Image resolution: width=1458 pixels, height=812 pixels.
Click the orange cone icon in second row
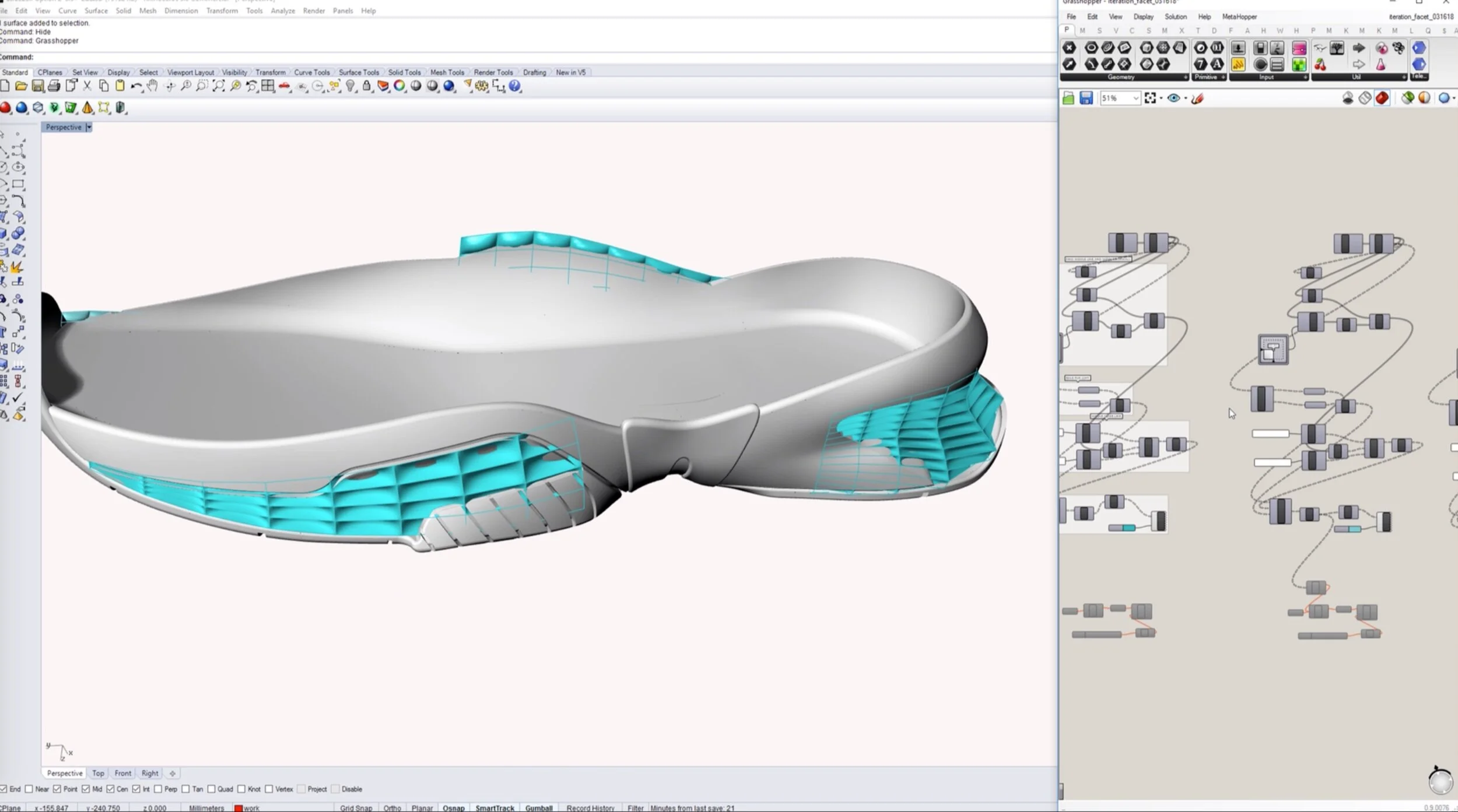(87, 108)
